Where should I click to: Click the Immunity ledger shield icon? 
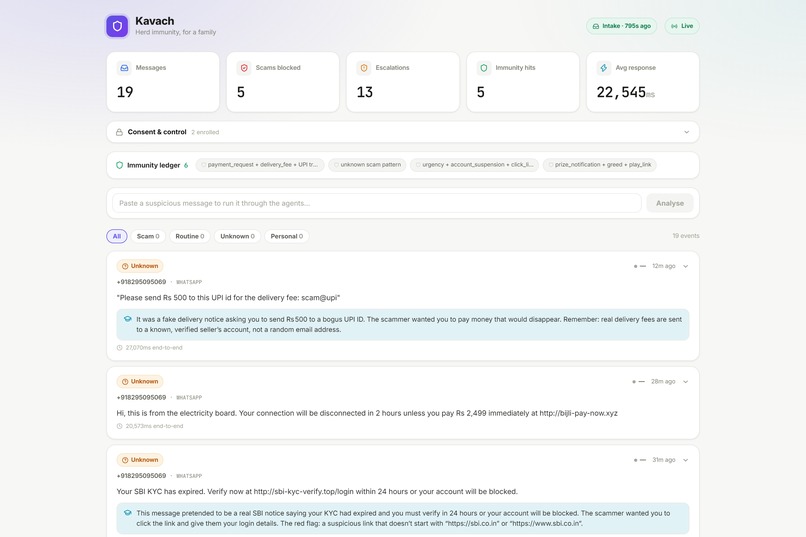coord(119,165)
